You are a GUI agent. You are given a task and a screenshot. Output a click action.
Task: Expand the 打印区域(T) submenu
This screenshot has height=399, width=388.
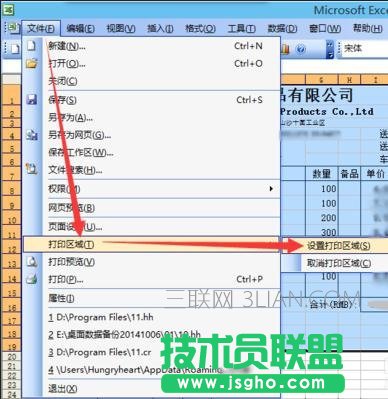pos(151,244)
